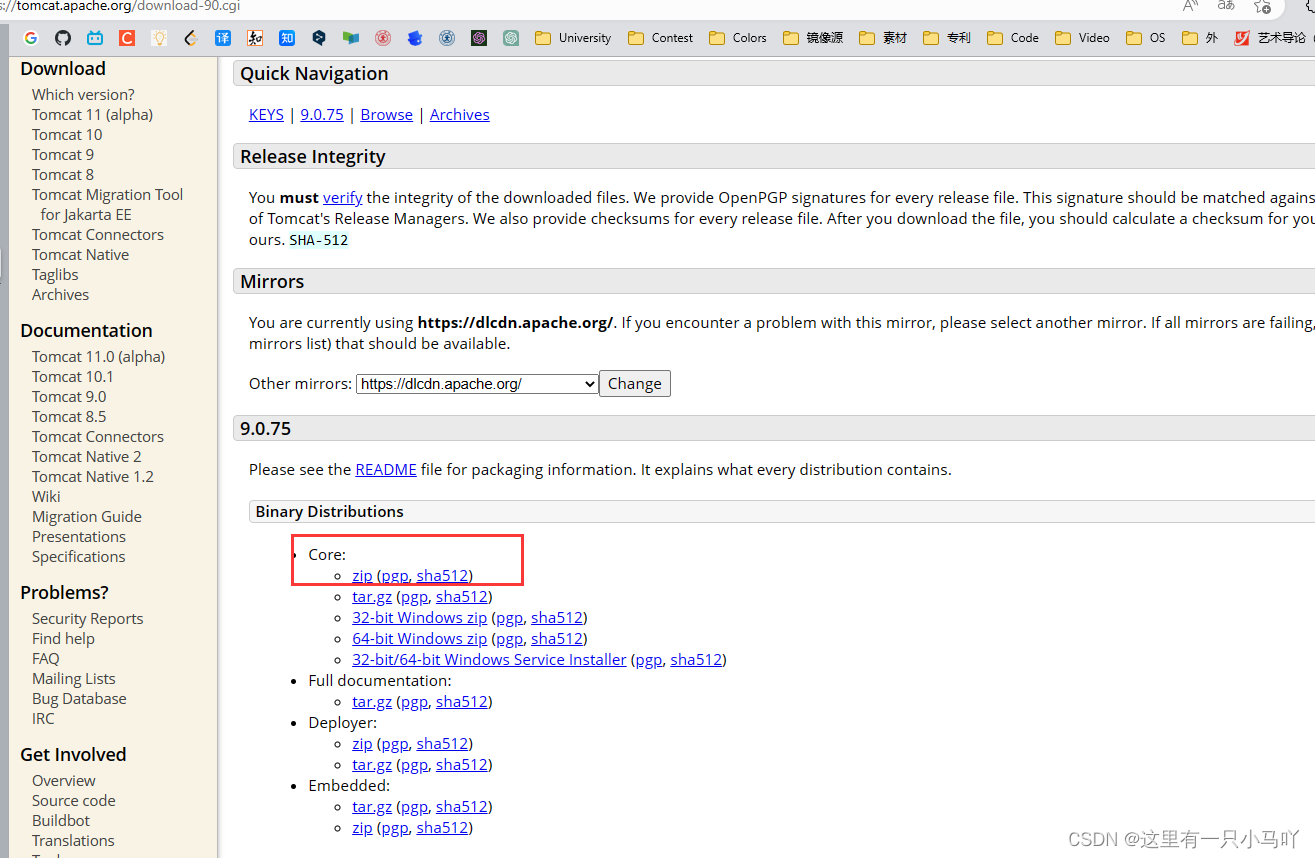This screenshot has width=1315, height=858.
Task: Click the red circular seal bookmark icon
Action: (383, 38)
